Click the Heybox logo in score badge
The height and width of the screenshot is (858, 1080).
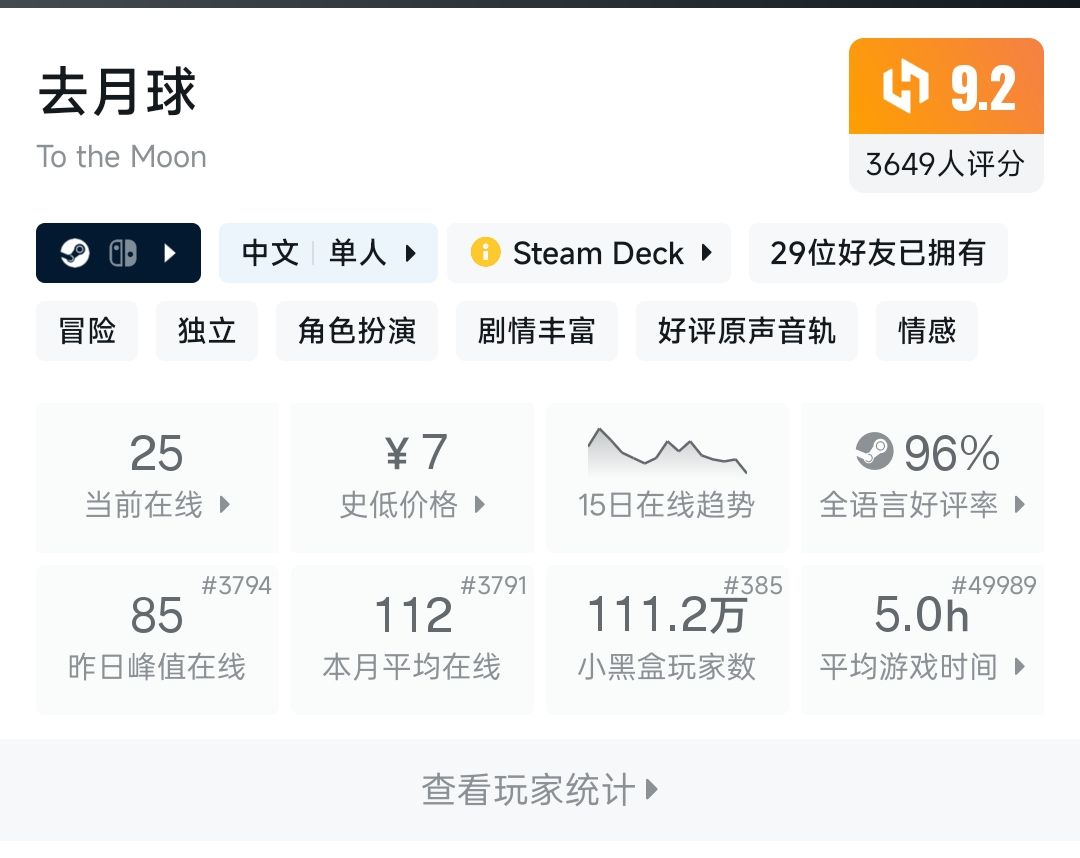905,87
